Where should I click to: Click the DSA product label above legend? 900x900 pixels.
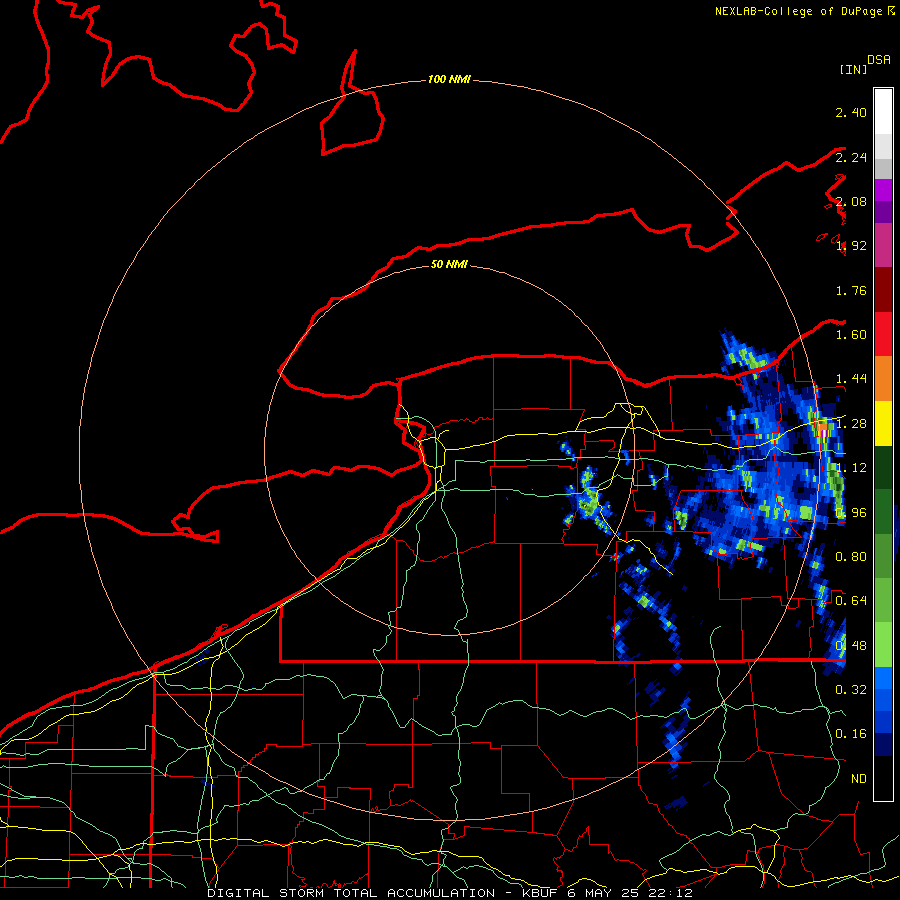(x=879, y=60)
